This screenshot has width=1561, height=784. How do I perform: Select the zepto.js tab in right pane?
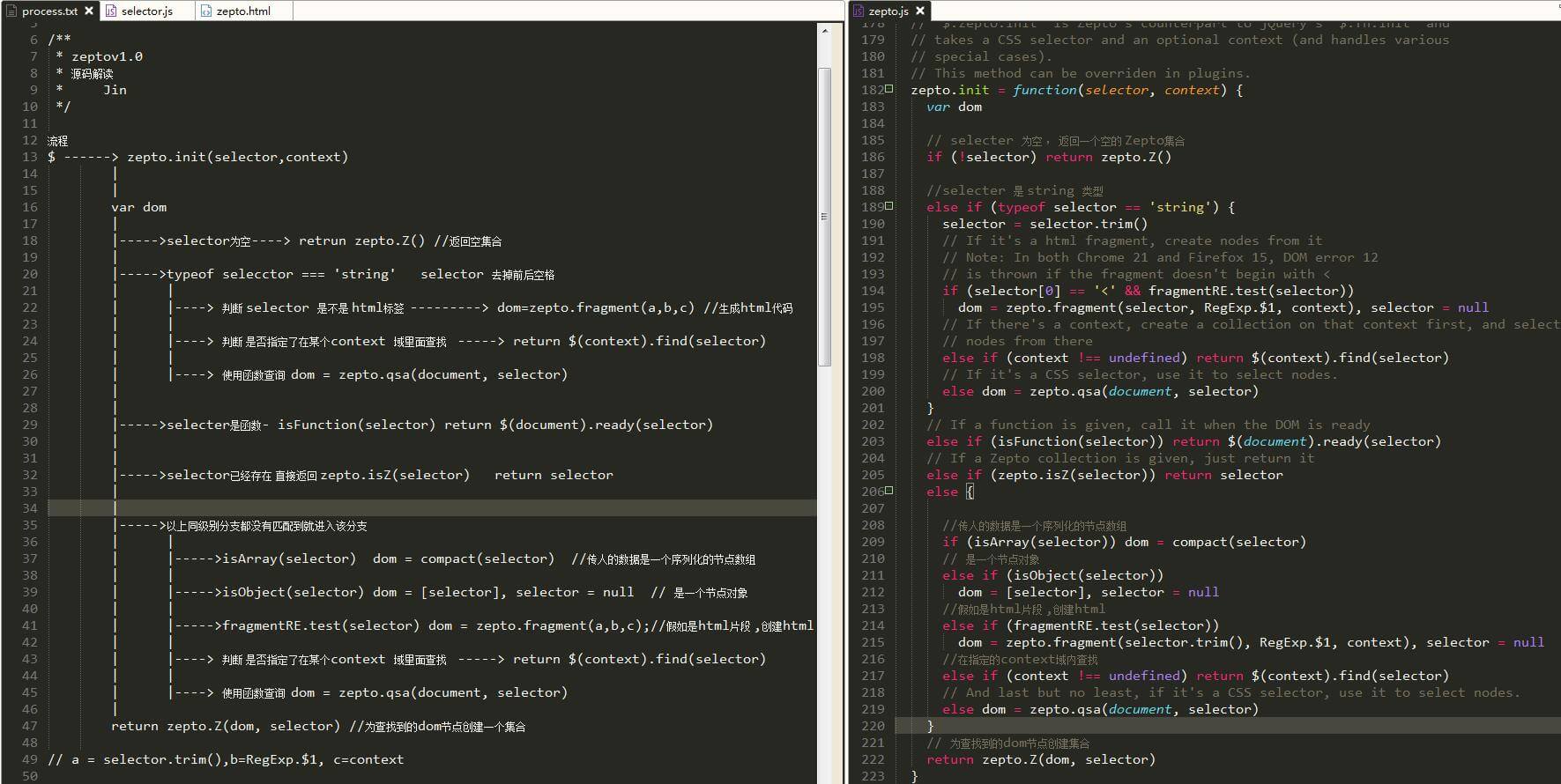click(888, 11)
